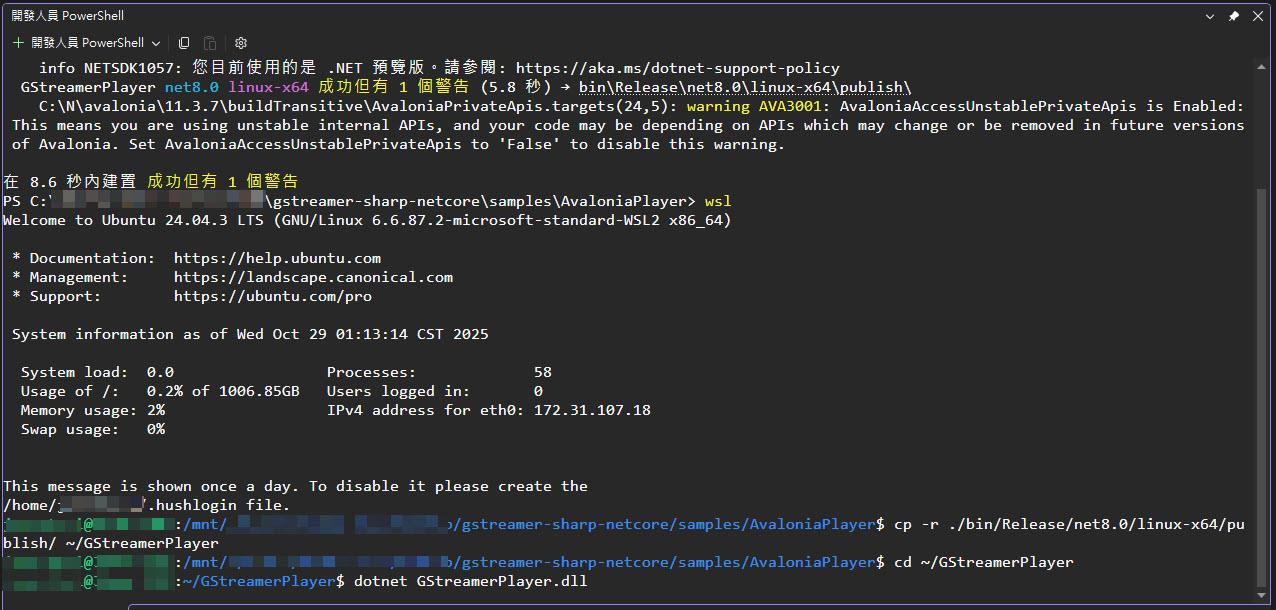This screenshot has width=1276, height=610.
Task: Click the Paste clipboard icon in toolbar
Action: click(210, 43)
